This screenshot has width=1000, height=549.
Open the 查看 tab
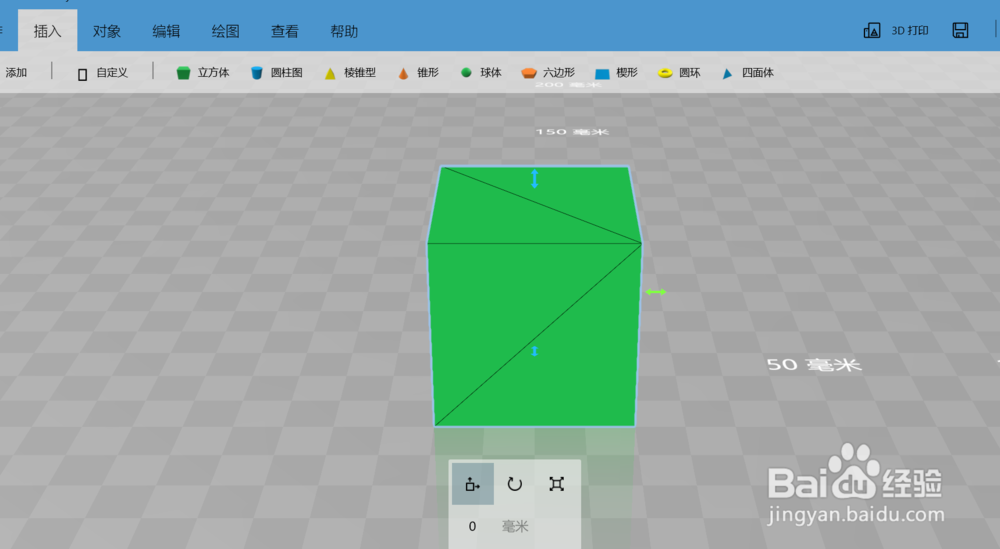point(284,31)
